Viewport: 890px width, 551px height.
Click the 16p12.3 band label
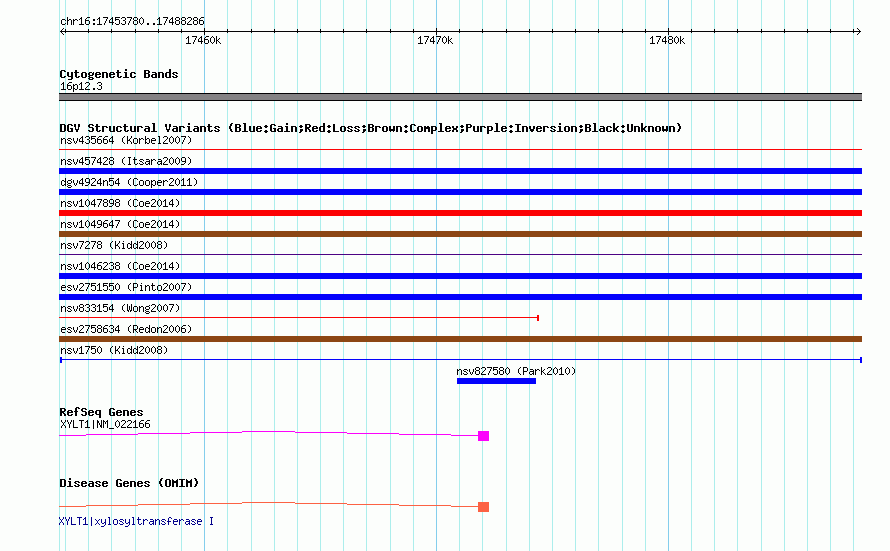pos(81,87)
